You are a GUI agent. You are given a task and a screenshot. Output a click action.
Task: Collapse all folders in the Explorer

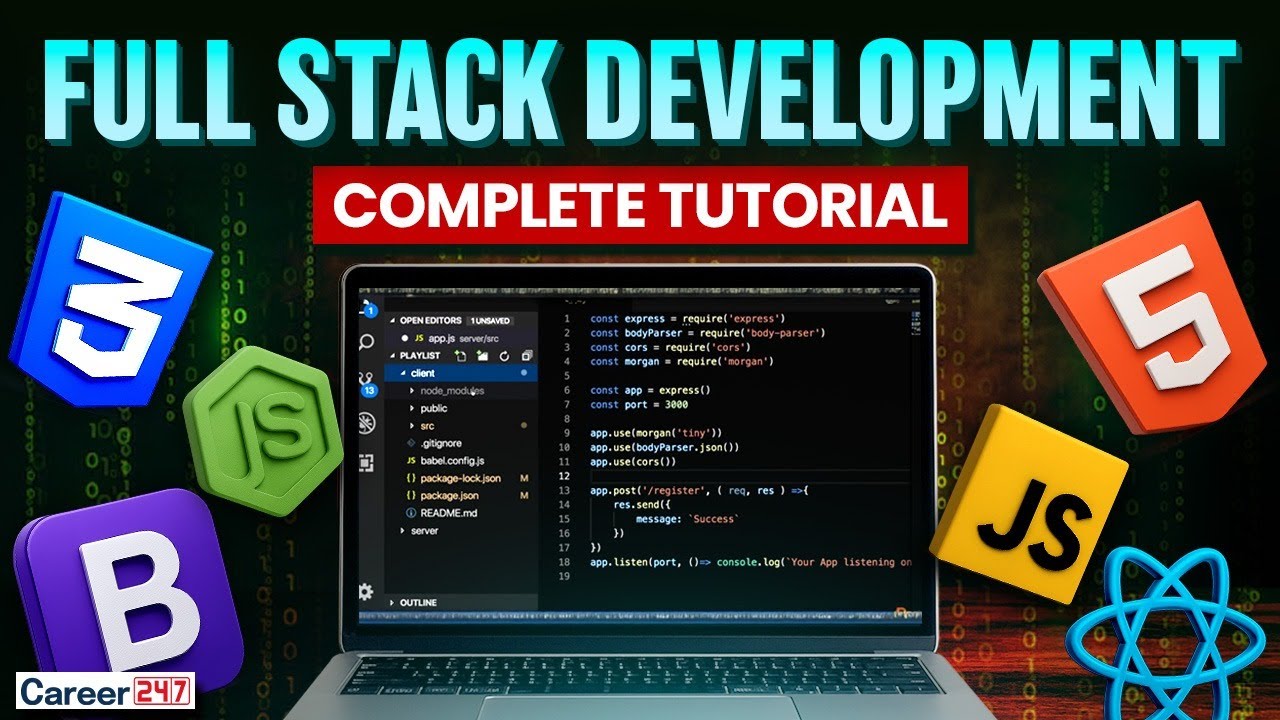[525, 355]
